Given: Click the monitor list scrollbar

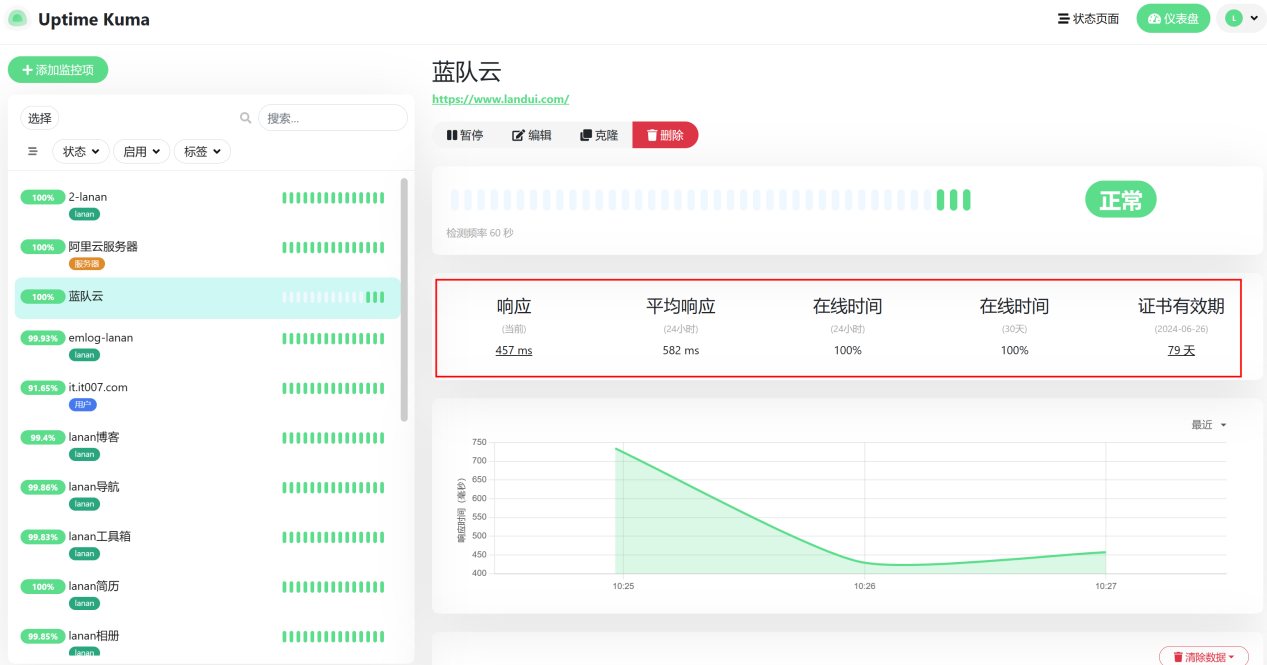Looking at the screenshot, I should pyautogui.click(x=404, y=300).
